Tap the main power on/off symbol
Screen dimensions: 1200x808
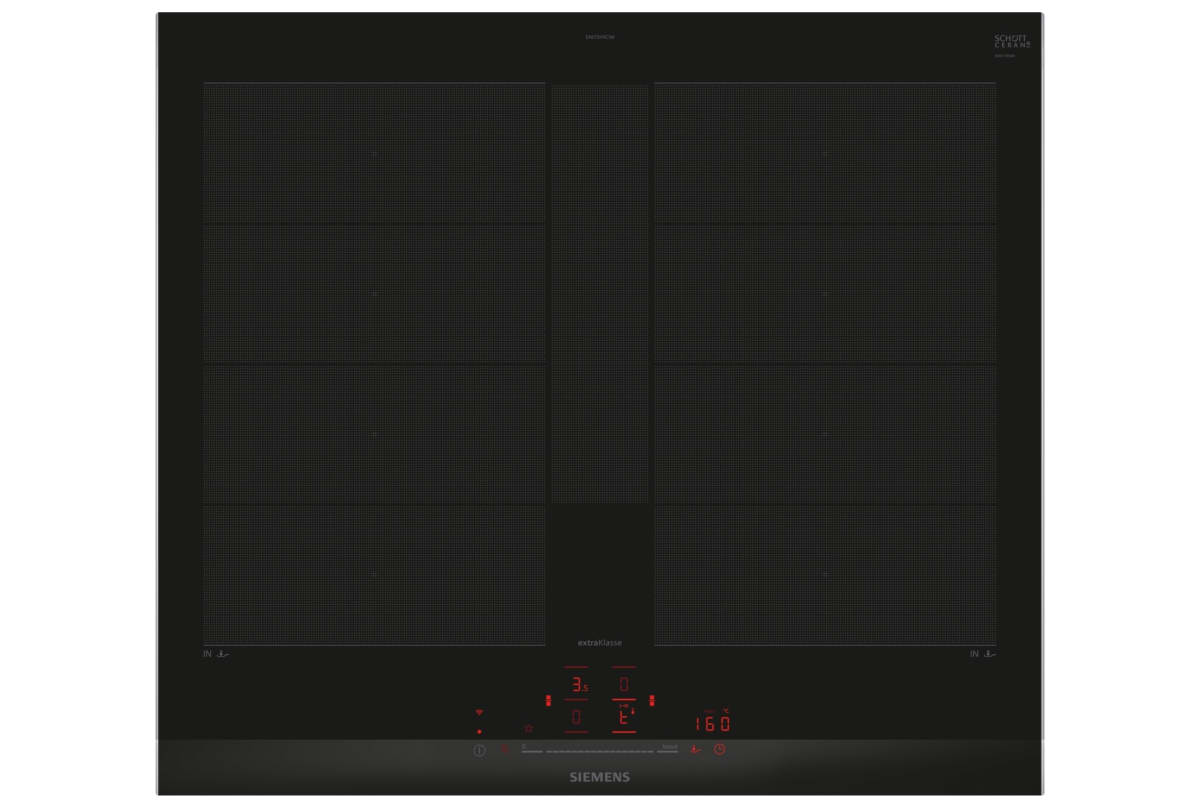(479, 750)
